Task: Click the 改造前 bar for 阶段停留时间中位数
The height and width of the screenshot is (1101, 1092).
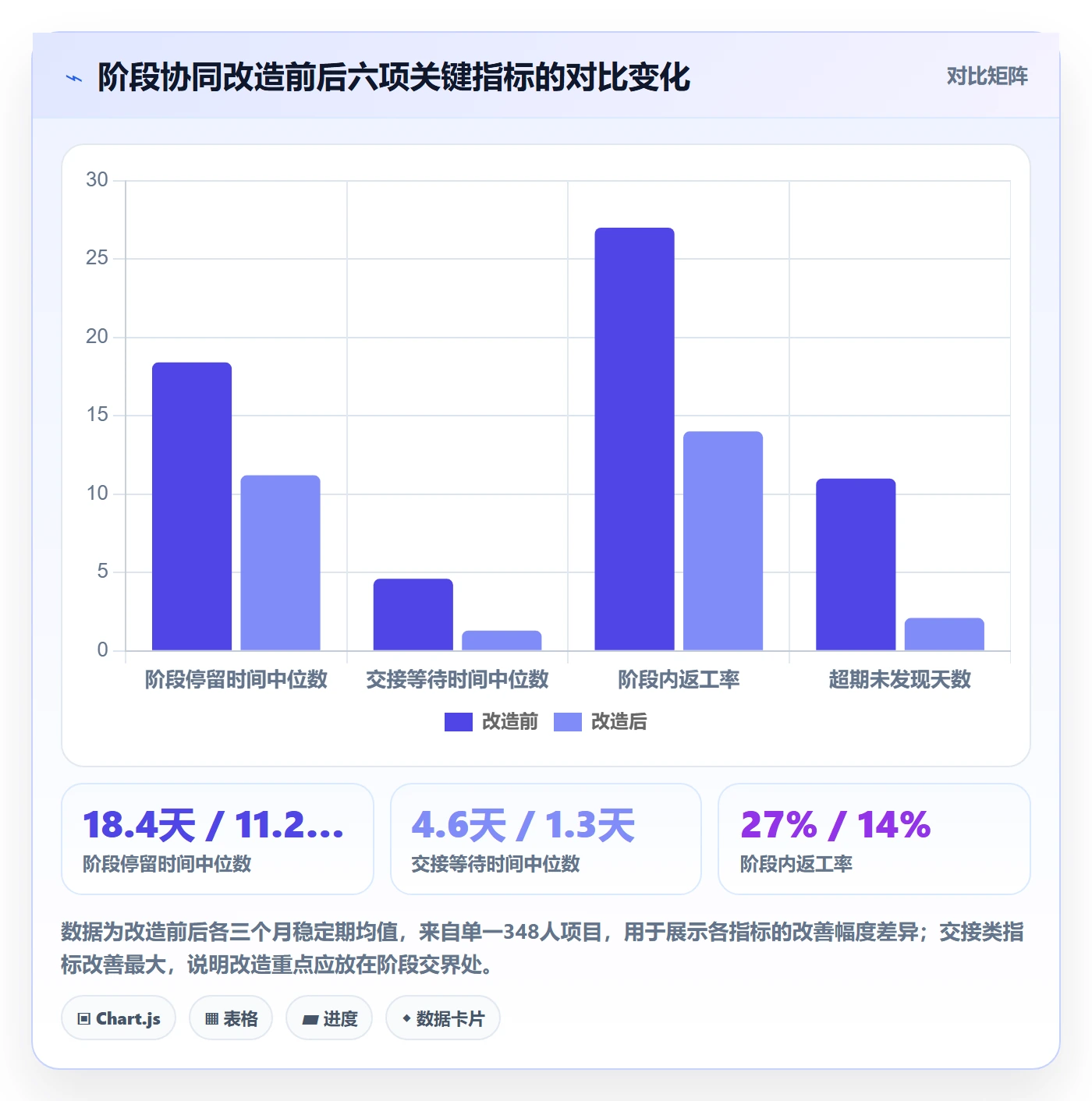Action: [192, 506]
